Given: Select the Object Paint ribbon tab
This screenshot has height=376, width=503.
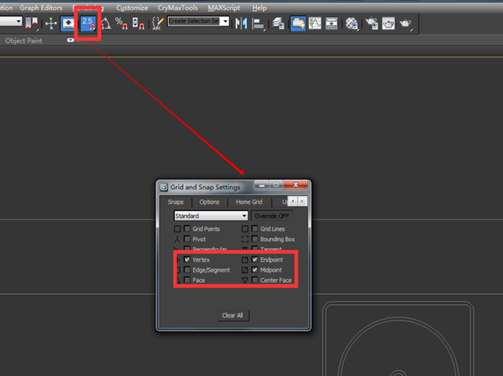Looking at the screenshot, I should click(x=24, y=41).
